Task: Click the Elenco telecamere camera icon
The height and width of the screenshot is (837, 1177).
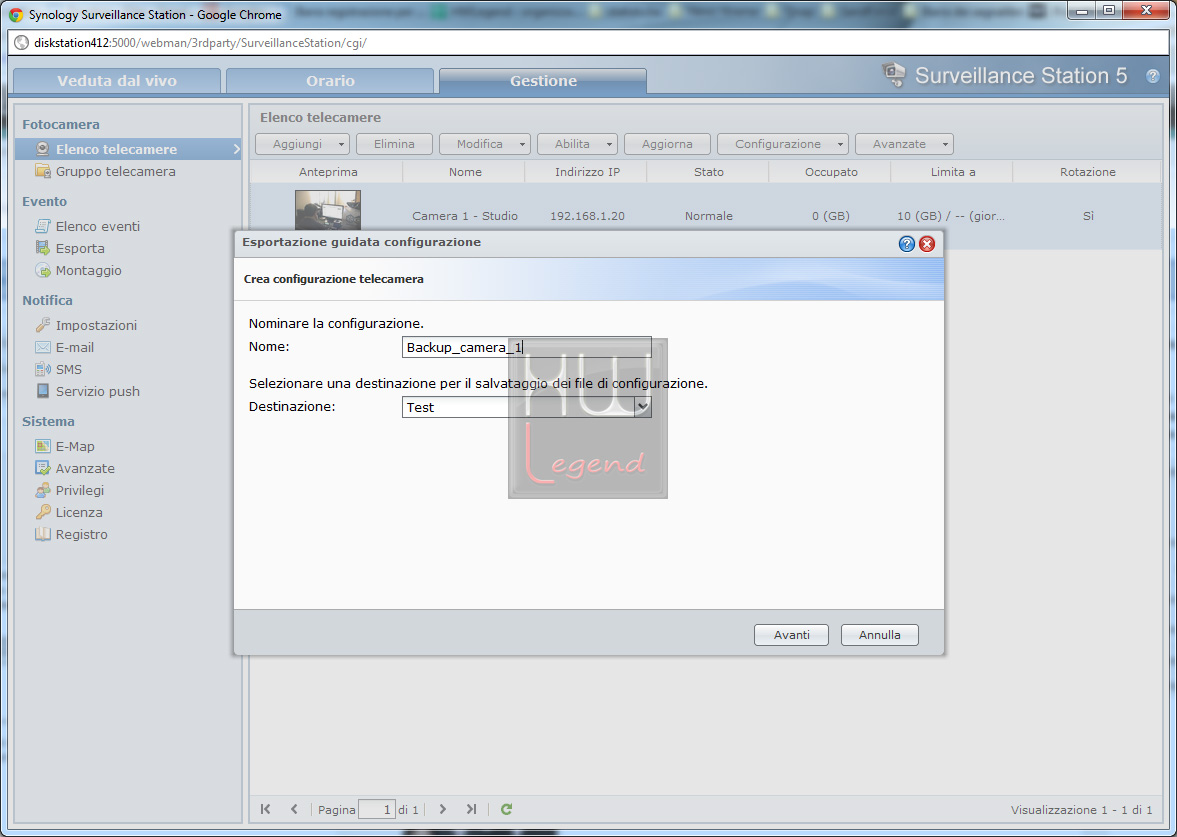Action: [43, 149]
